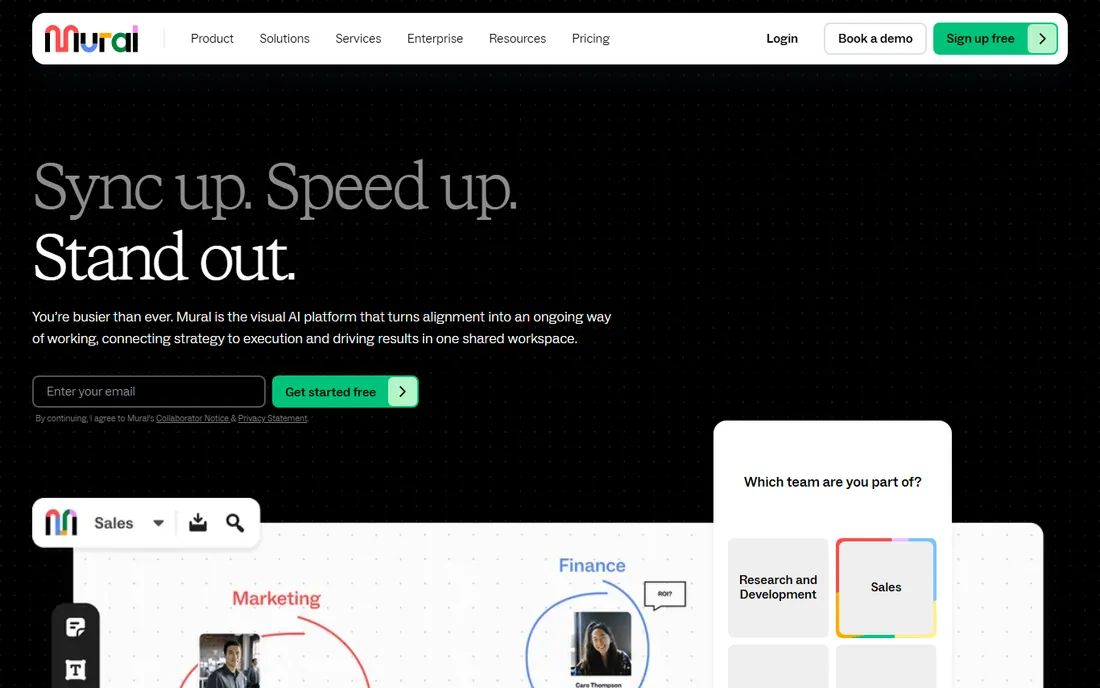Focus the Enter your email field
The width and height of the screenshot is (1100, 688).
(x=149, y=391)
